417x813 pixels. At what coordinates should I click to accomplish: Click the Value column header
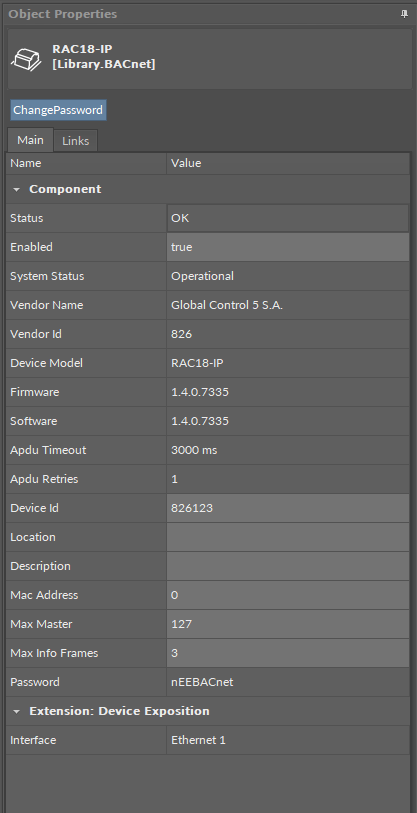click(x=288, y=163)
